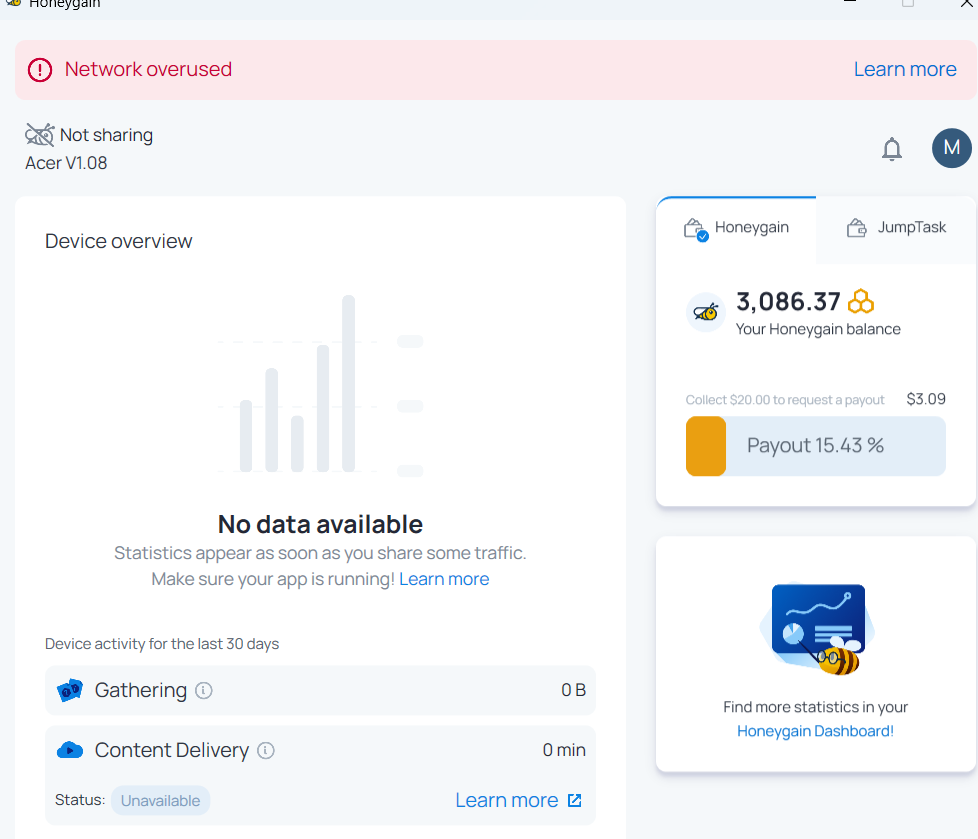Image resolution: width=978 pixels, height=839 pixels.
Task: Click the Gathering activity row
Action: click(320, 691)
